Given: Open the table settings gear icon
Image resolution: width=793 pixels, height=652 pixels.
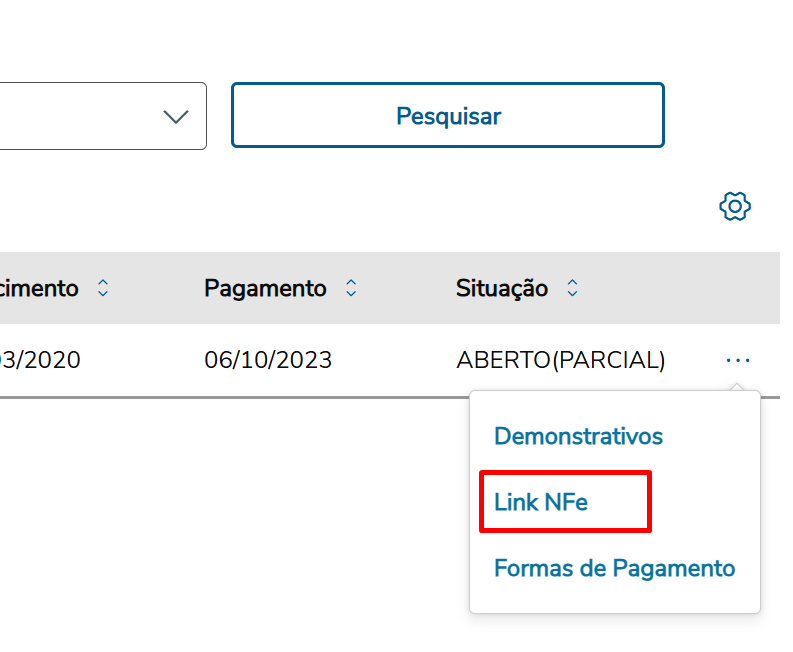Looking at the screenshot, I should tap(735, 207).
